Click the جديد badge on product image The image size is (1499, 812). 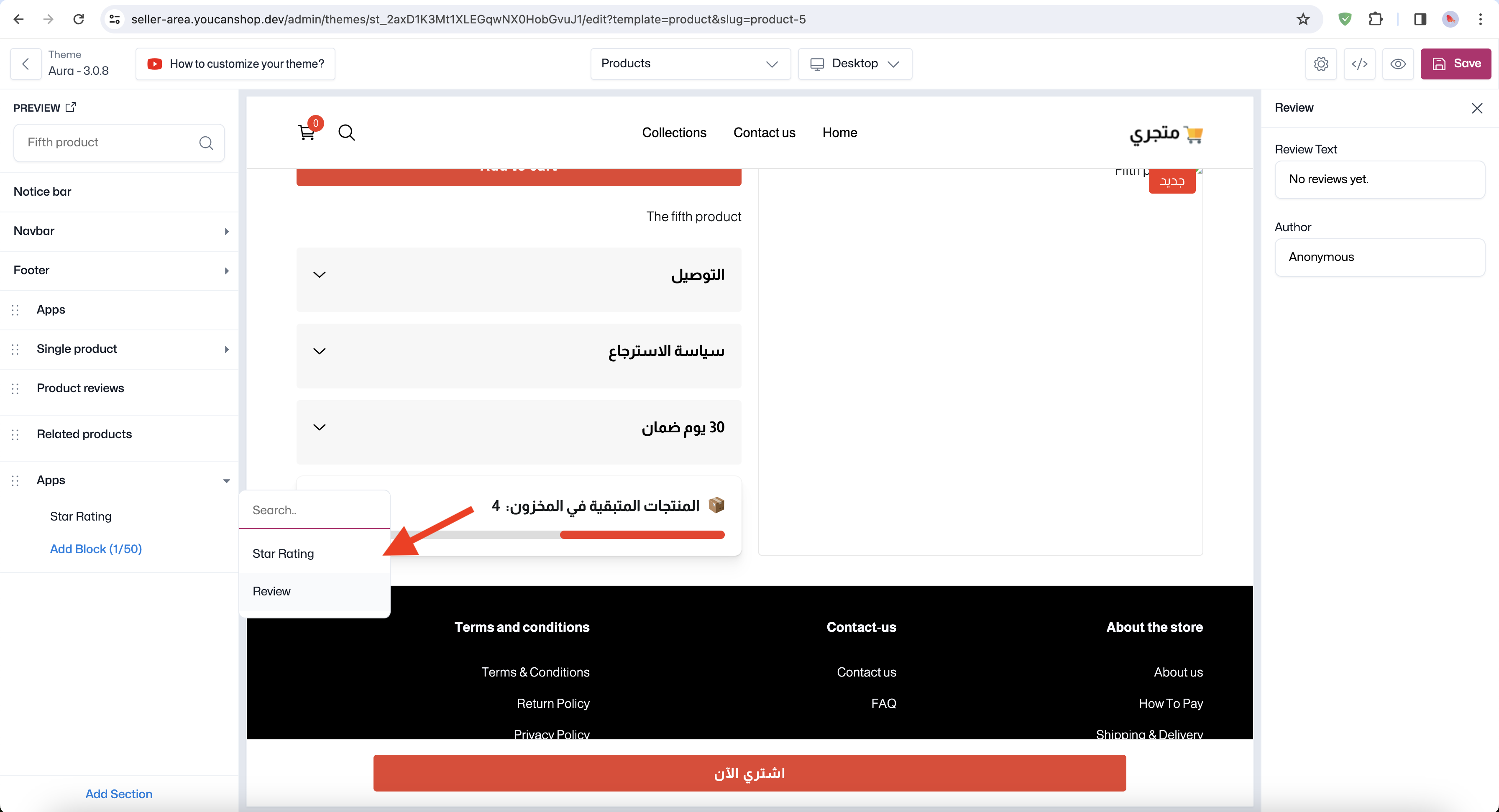(x=1172, y=181)
